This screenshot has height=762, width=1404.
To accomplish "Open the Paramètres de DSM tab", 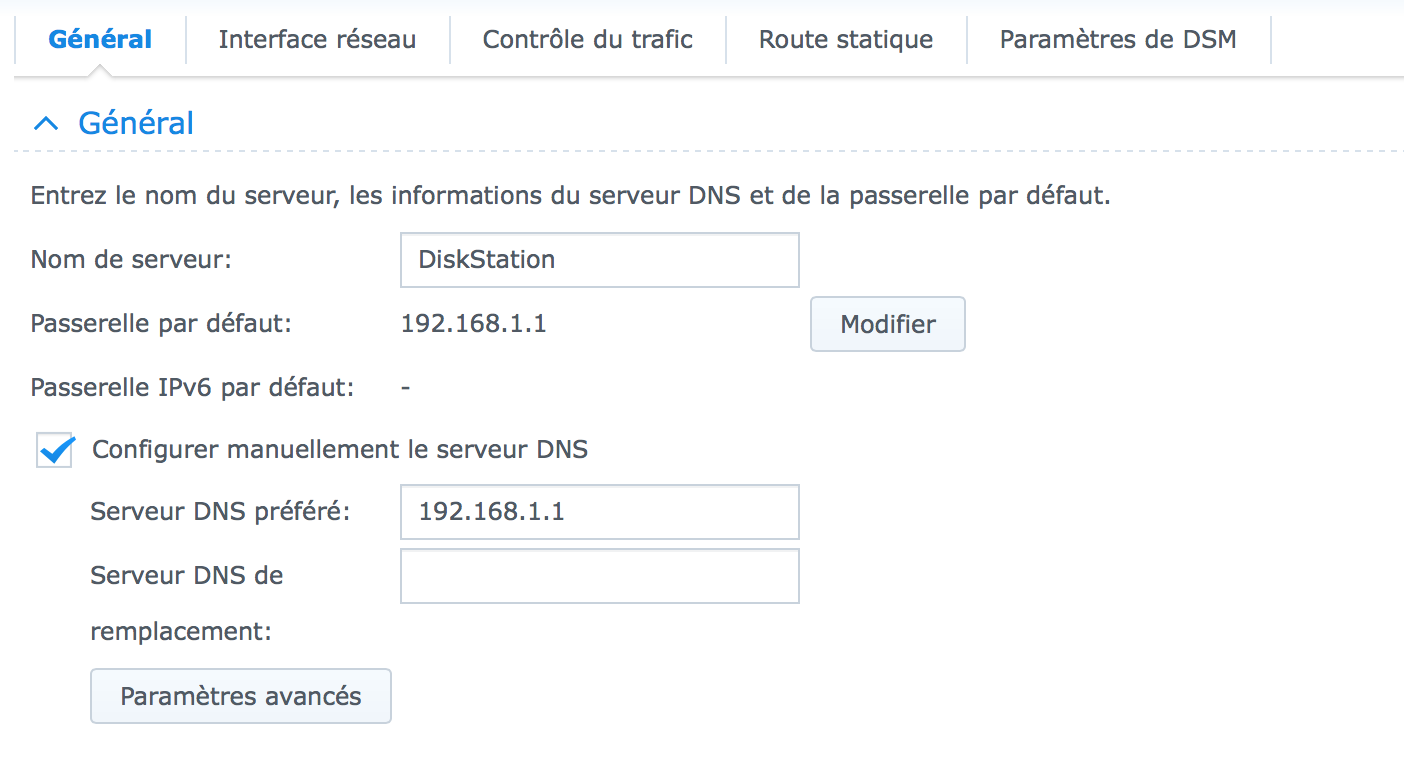I will (x=1118, y=39).
